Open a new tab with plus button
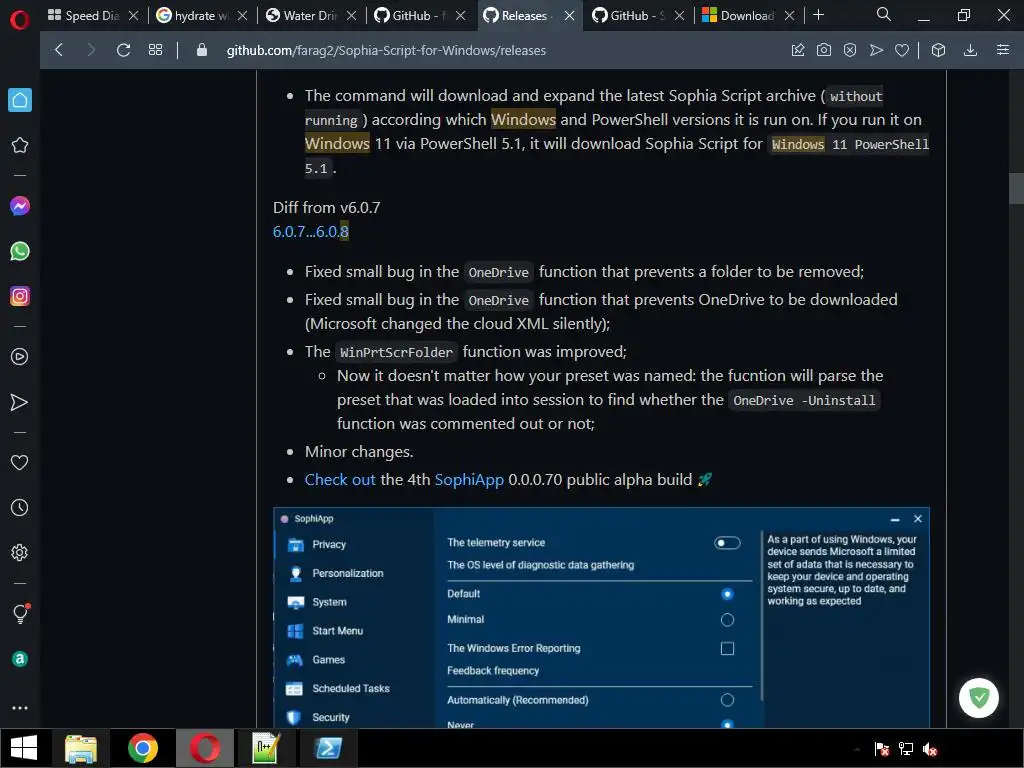 coord(818,15)
